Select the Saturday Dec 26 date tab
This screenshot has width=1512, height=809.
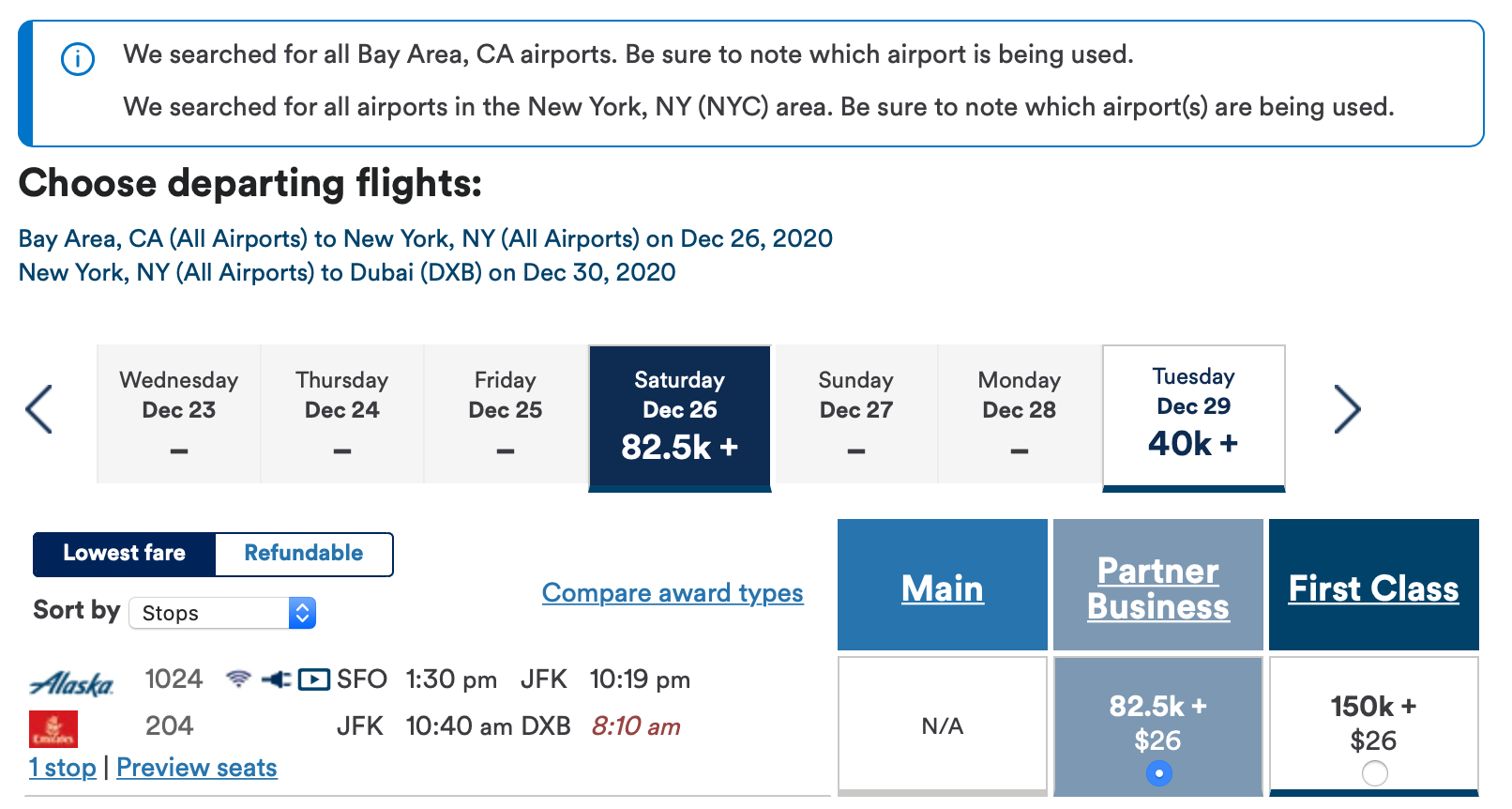click(x=679, y=417)
